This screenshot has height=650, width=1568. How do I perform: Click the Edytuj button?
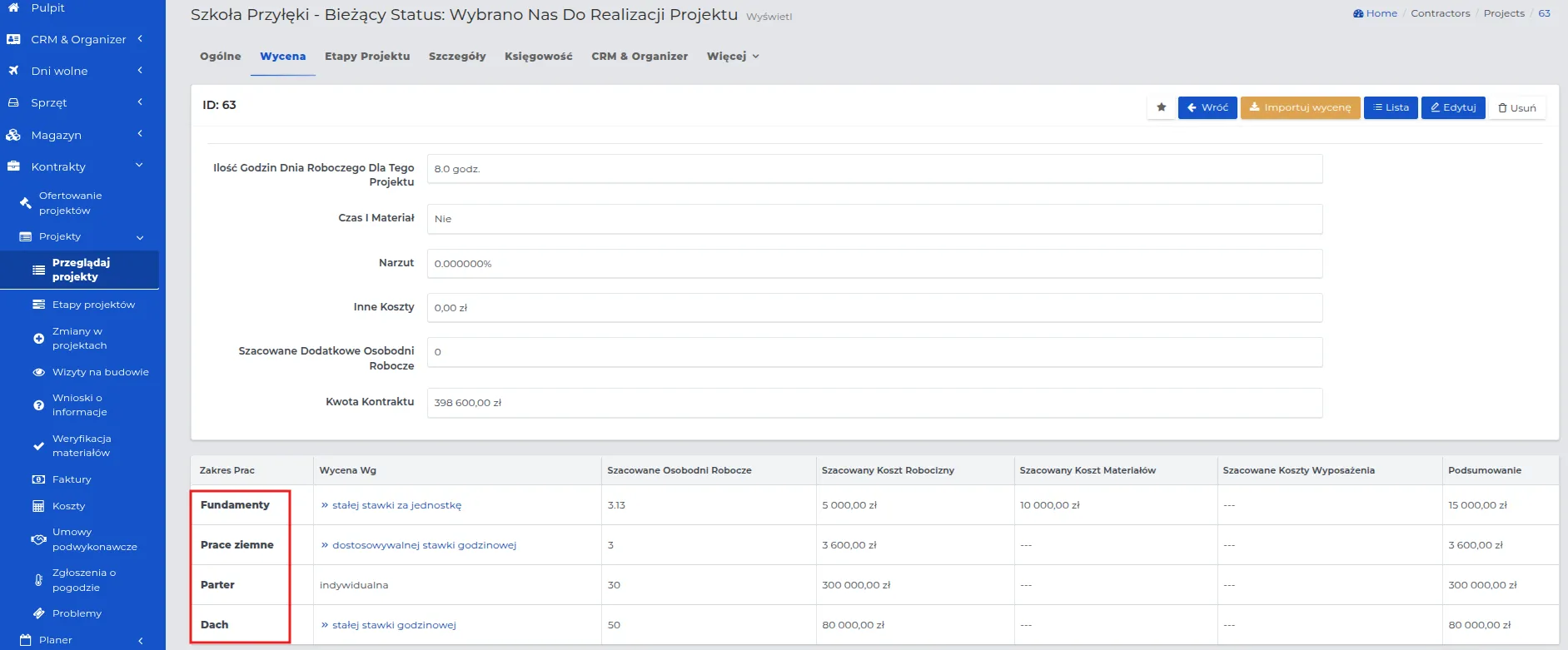tap(1452, 107)
